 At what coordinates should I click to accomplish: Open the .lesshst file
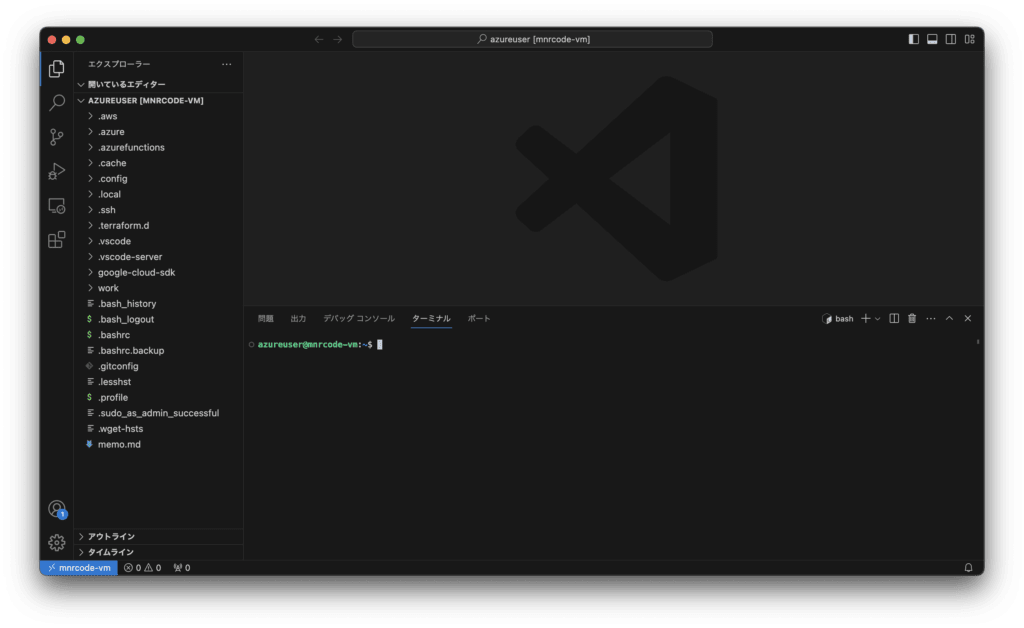(159, 383)
